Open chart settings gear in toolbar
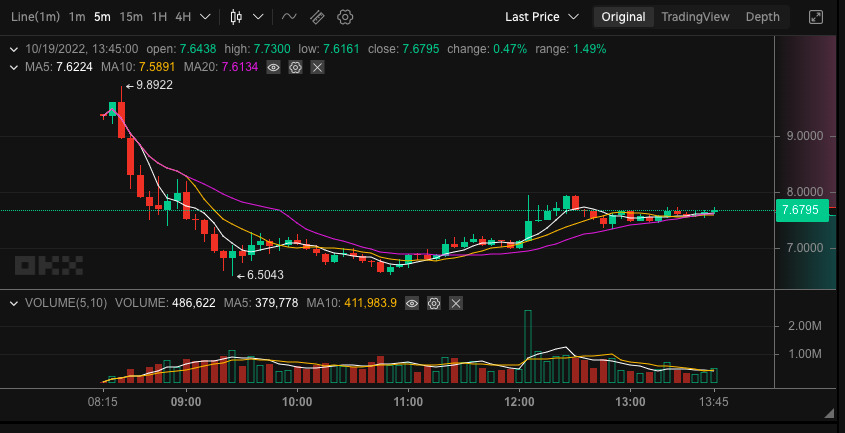Screen dimensions: 845x433 (345, 17)
